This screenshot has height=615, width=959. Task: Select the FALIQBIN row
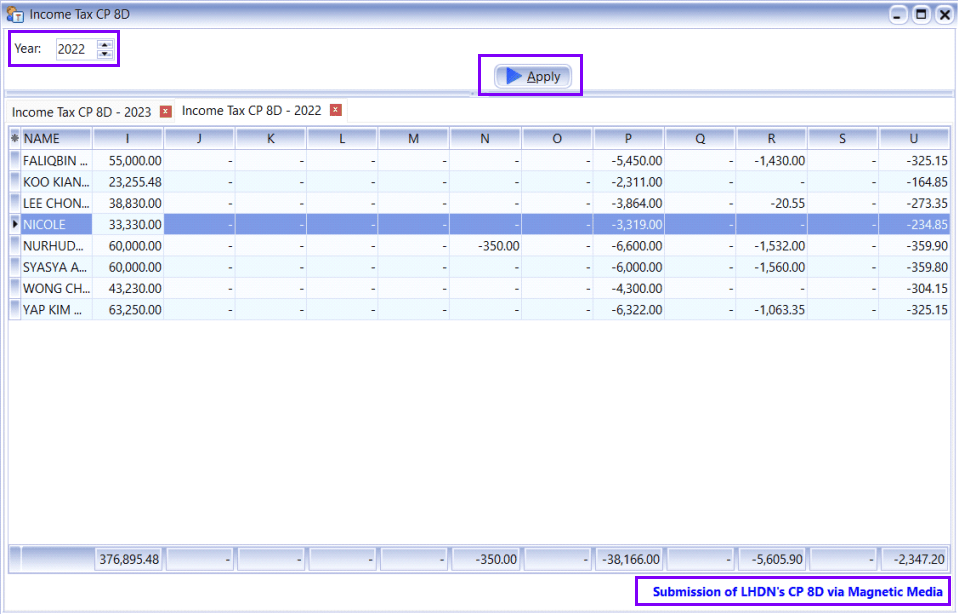click(56, 160)
